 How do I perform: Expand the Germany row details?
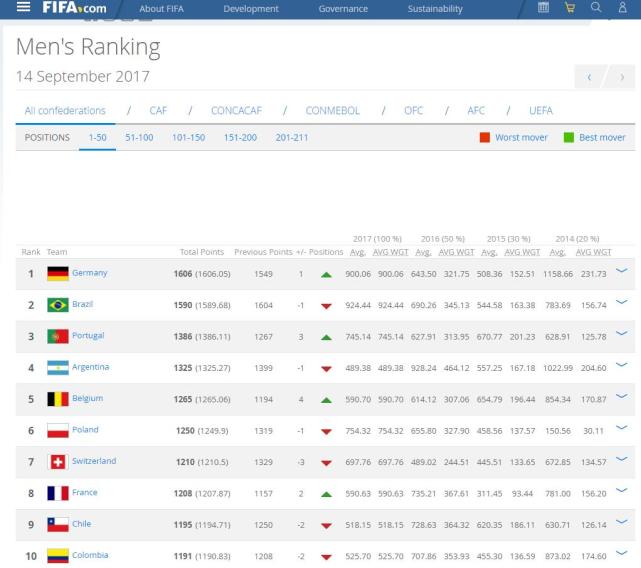[x=621, y=271]
